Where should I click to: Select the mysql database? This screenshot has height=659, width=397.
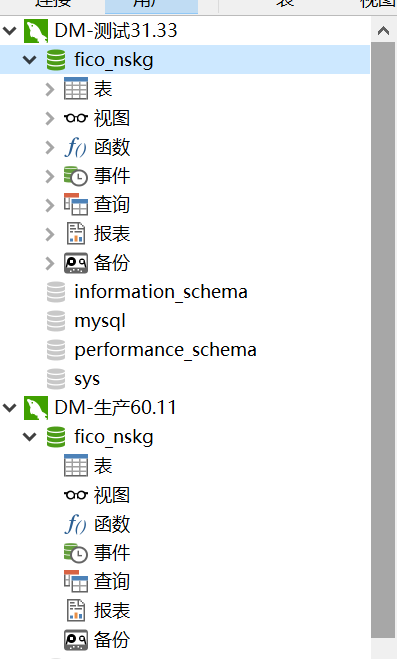pyautogui.click(x=100, y=322)
